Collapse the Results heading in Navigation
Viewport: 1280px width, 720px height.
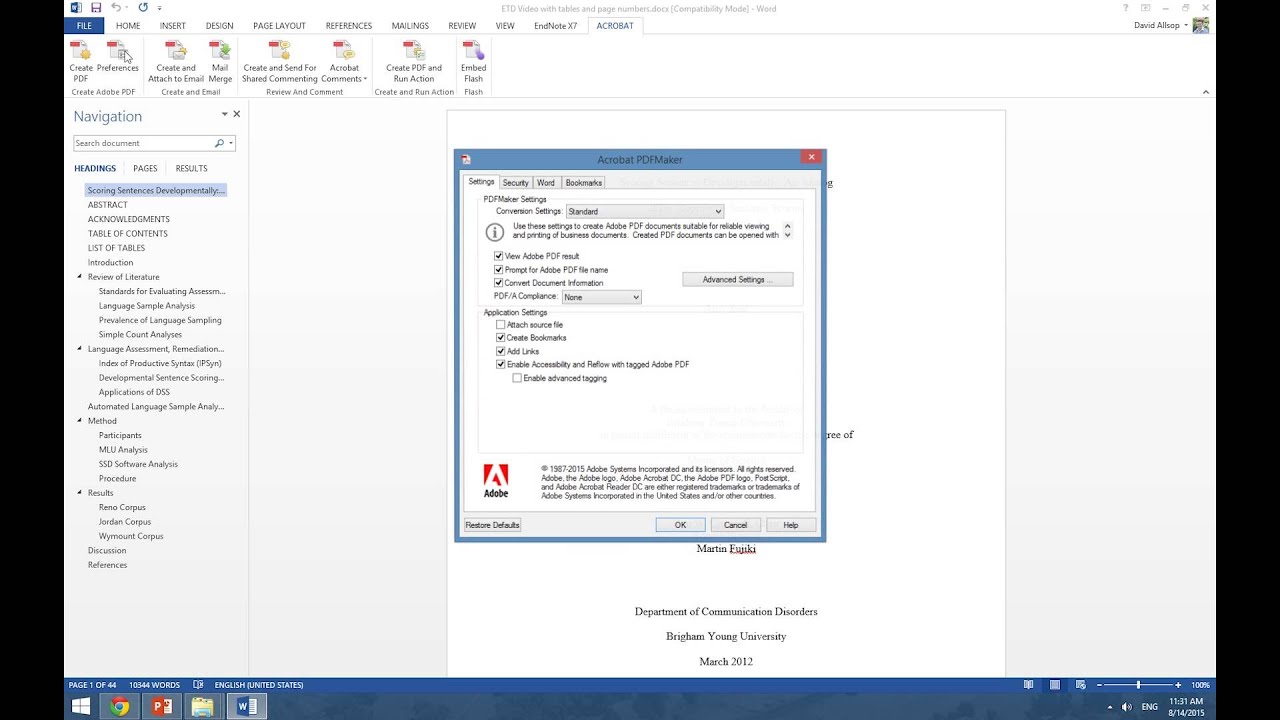80,493
